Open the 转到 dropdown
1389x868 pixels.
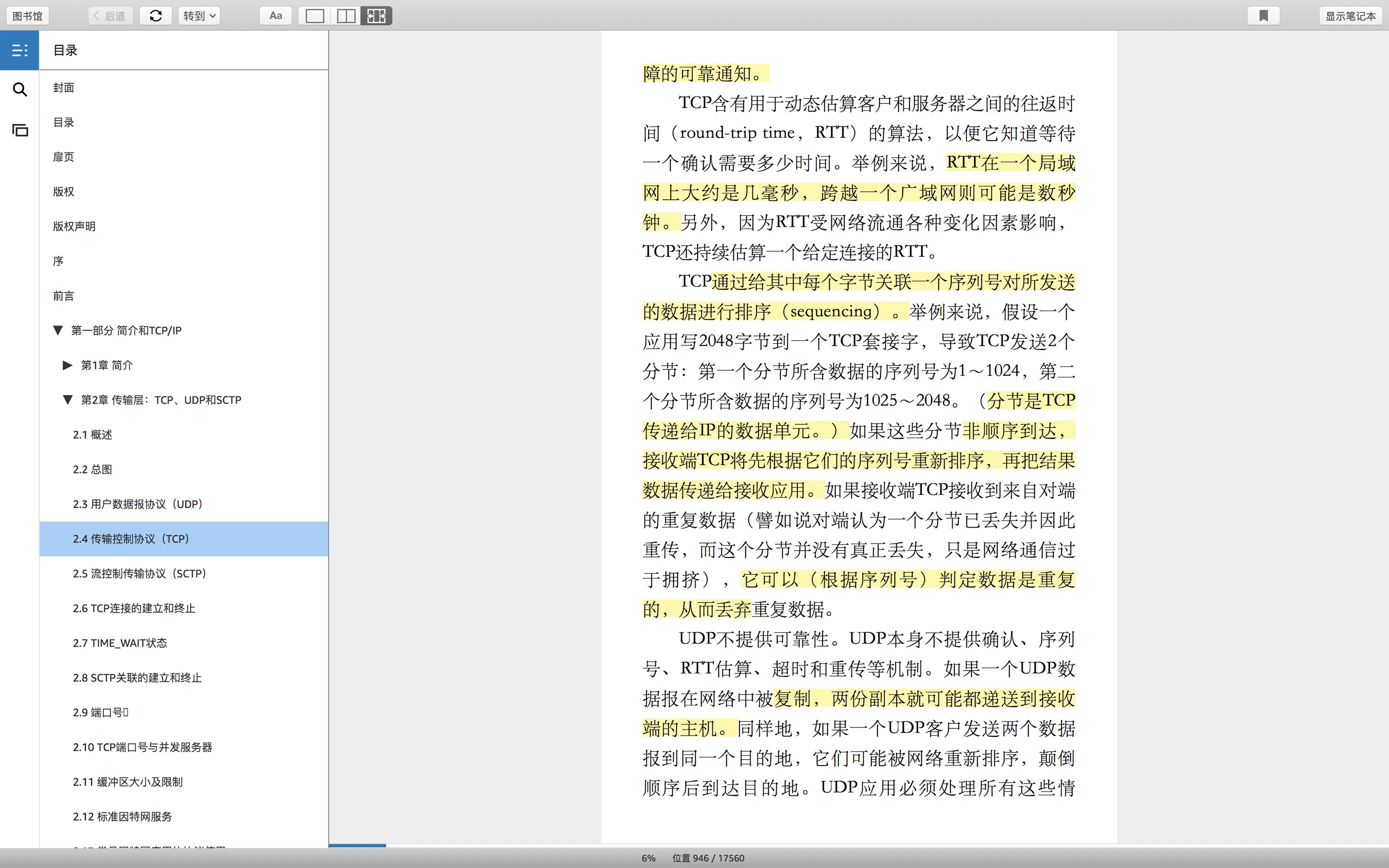point(198,16)
